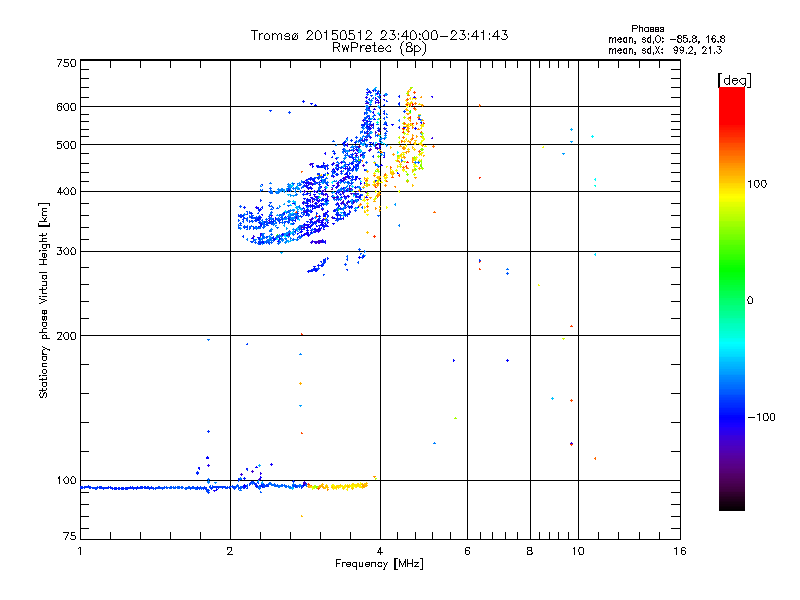
Task: Click the colorbar label '0'
Action: point(750,301)
